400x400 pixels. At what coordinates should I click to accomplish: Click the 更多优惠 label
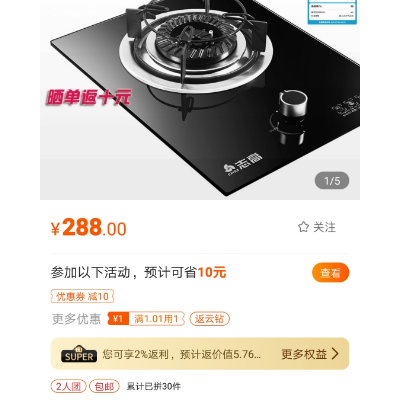76,319
